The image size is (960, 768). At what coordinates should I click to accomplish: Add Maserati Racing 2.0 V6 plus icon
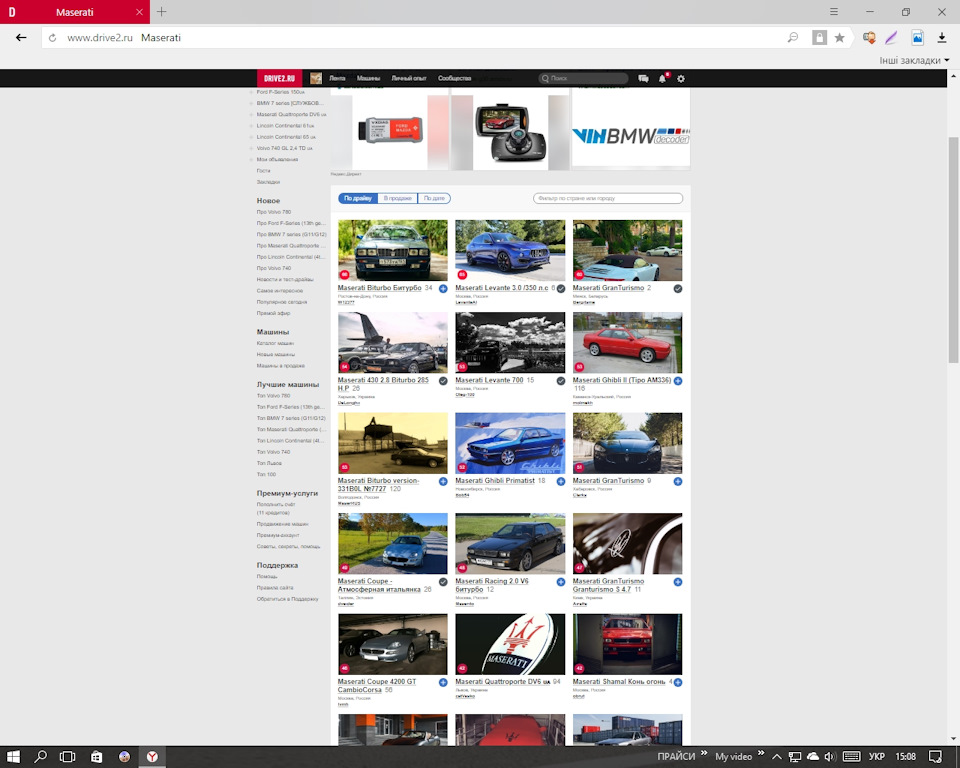coord(560,582)
